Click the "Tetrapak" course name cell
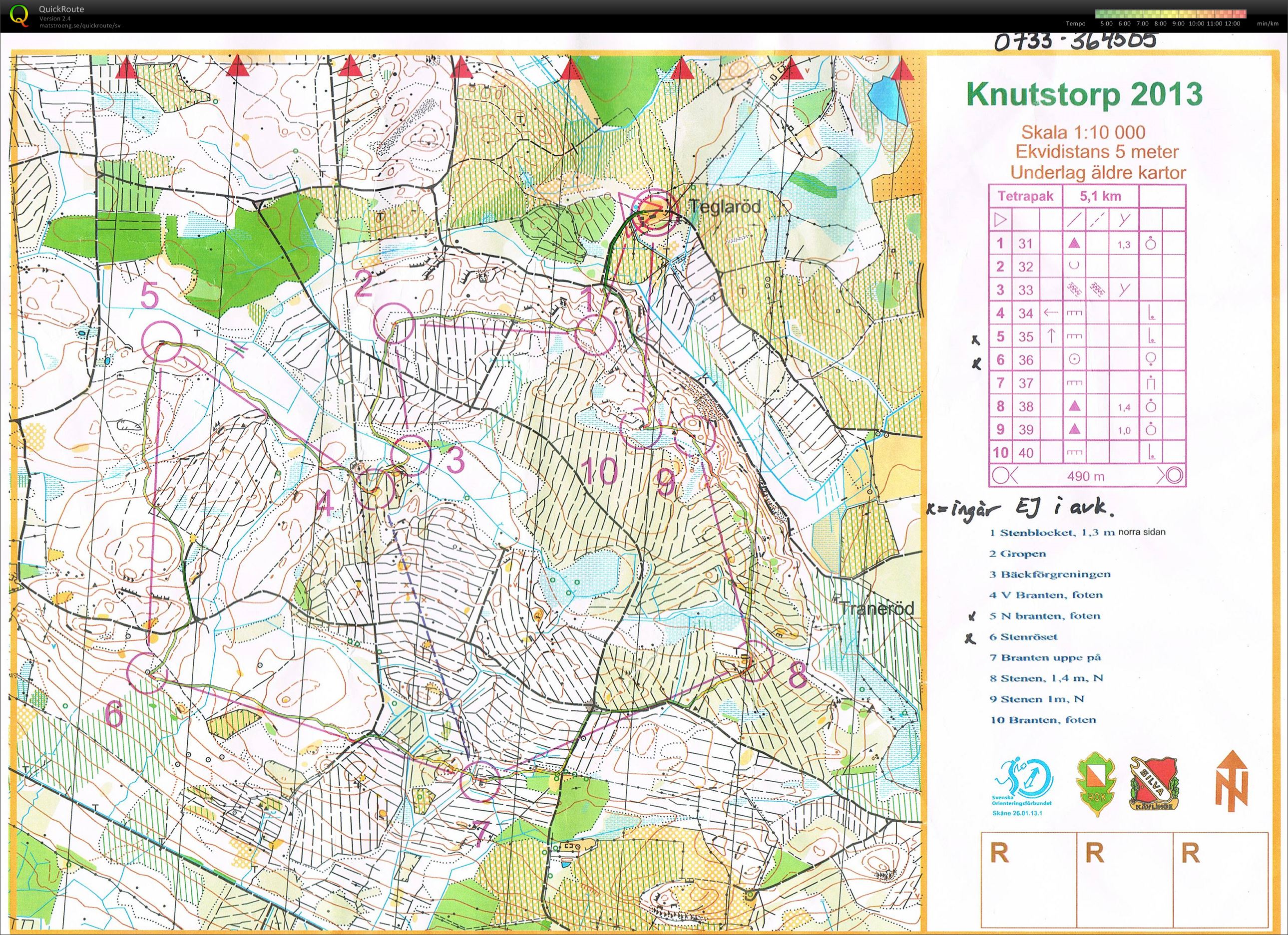This screenshot has width=1288, height=935. [1026, 196]
